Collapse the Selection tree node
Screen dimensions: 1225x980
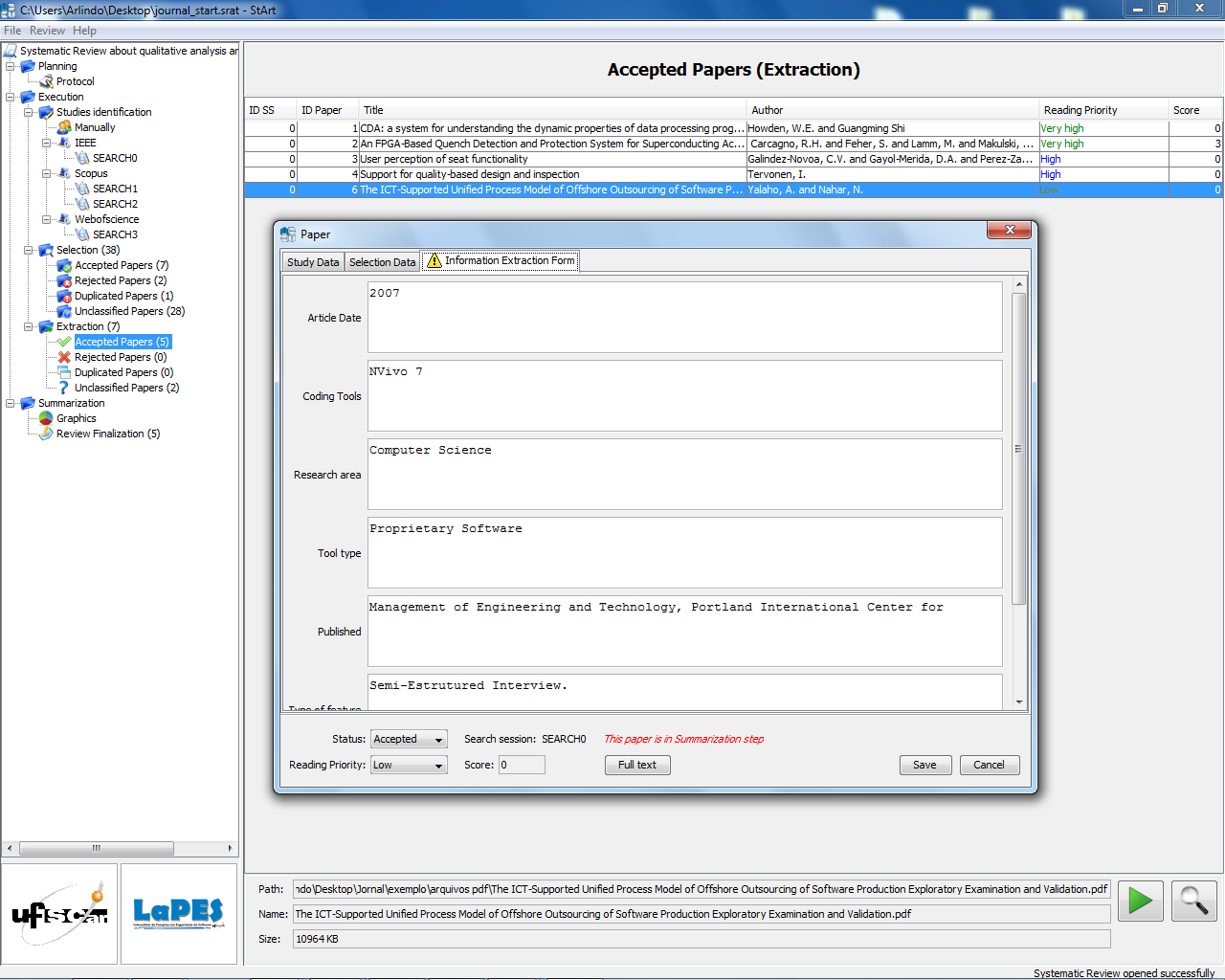[x=29, y=250]
